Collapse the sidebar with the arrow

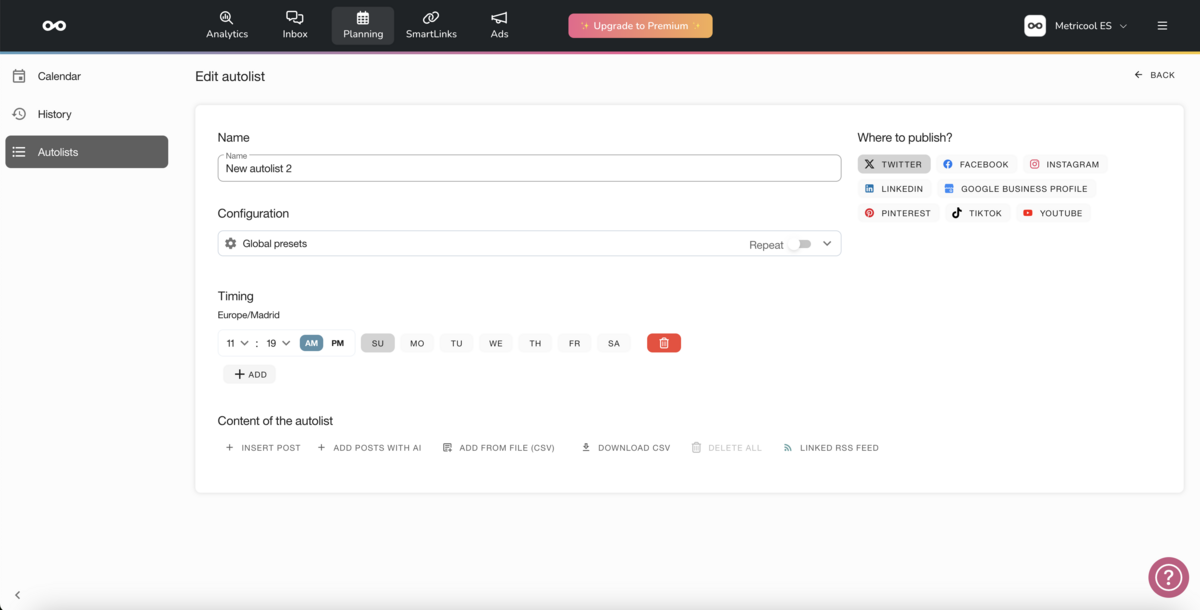click(17, 595)
